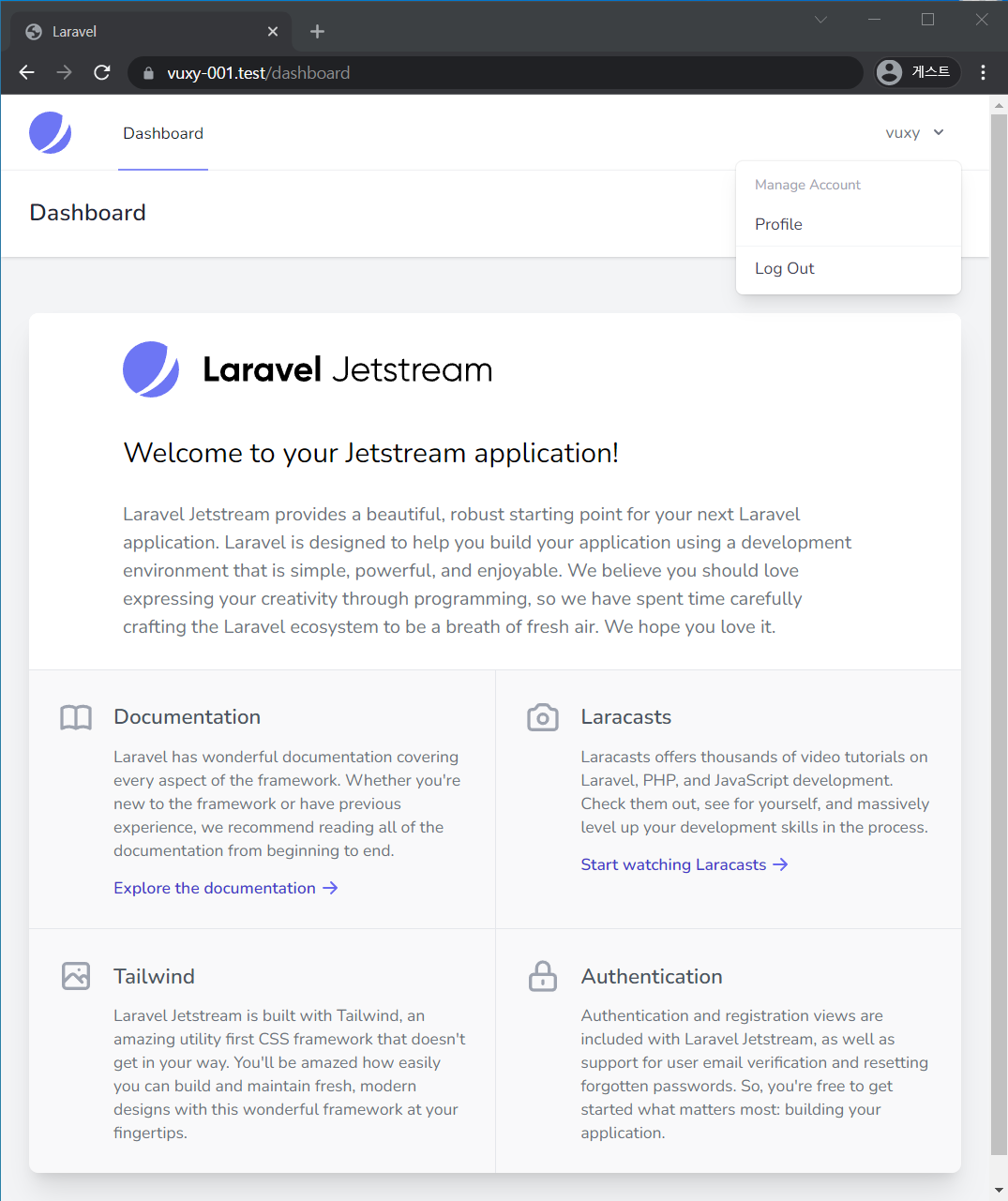The width and height of the screenshot is (1008, 1201).
Task: Open Profile from the account menu
Action: [849, 224]
